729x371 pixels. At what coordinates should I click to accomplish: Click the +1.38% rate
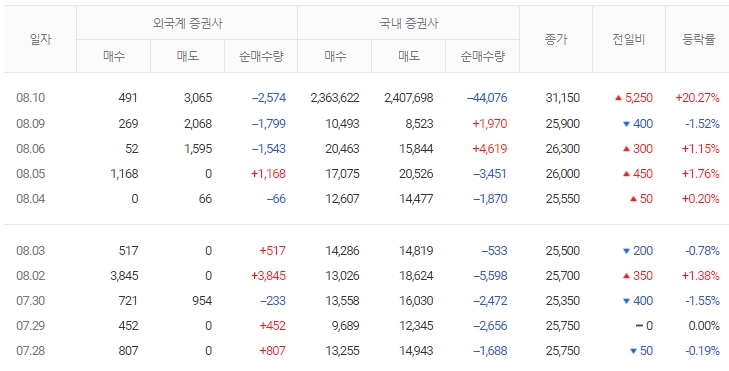coord(701,276)
